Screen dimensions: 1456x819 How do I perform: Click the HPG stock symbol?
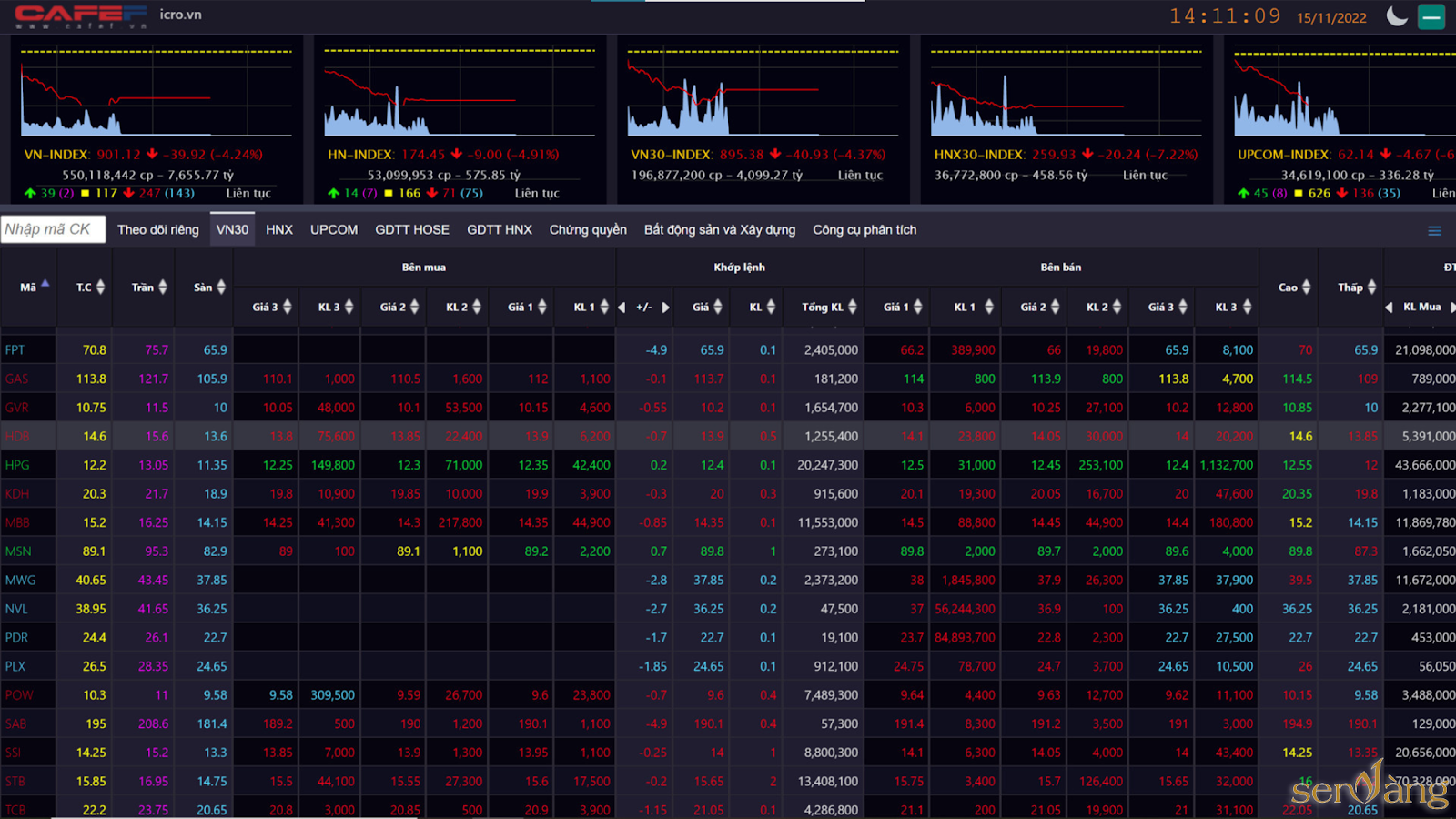click(17, 465)
